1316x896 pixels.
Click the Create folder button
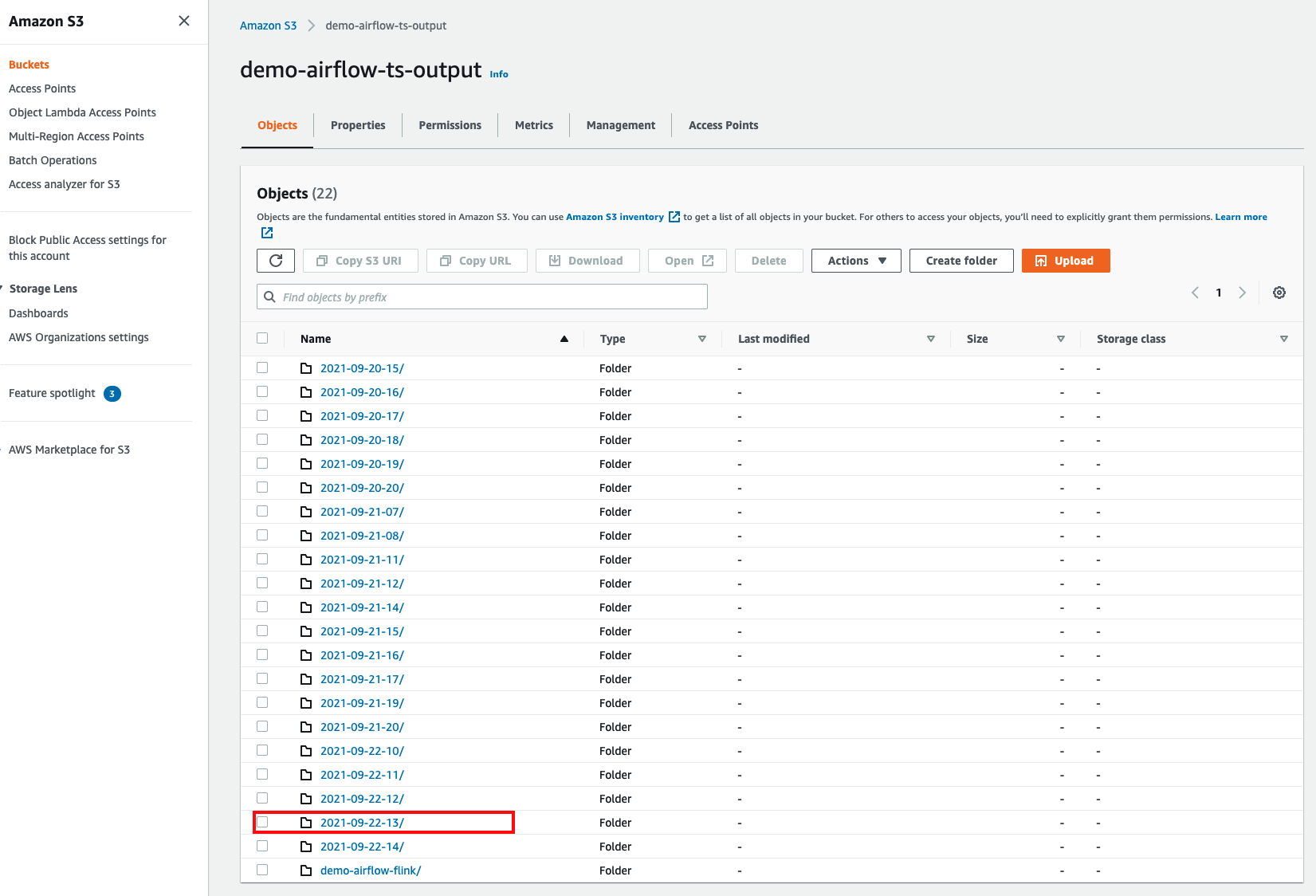[x=961, y=261]
